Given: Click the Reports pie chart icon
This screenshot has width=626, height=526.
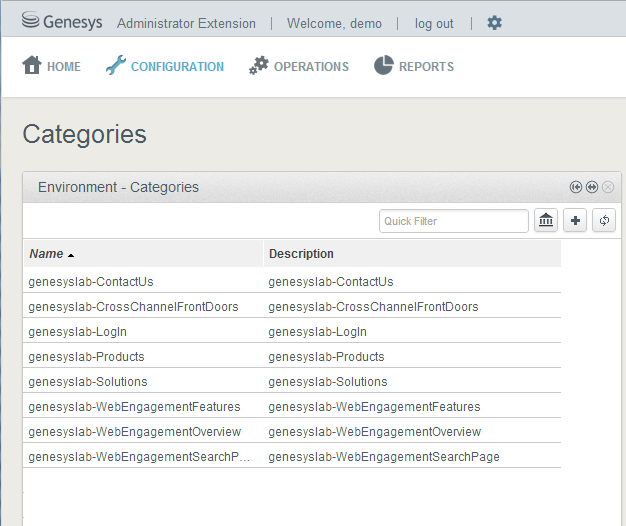Looking at the screenshot, I should coord(384,65).
